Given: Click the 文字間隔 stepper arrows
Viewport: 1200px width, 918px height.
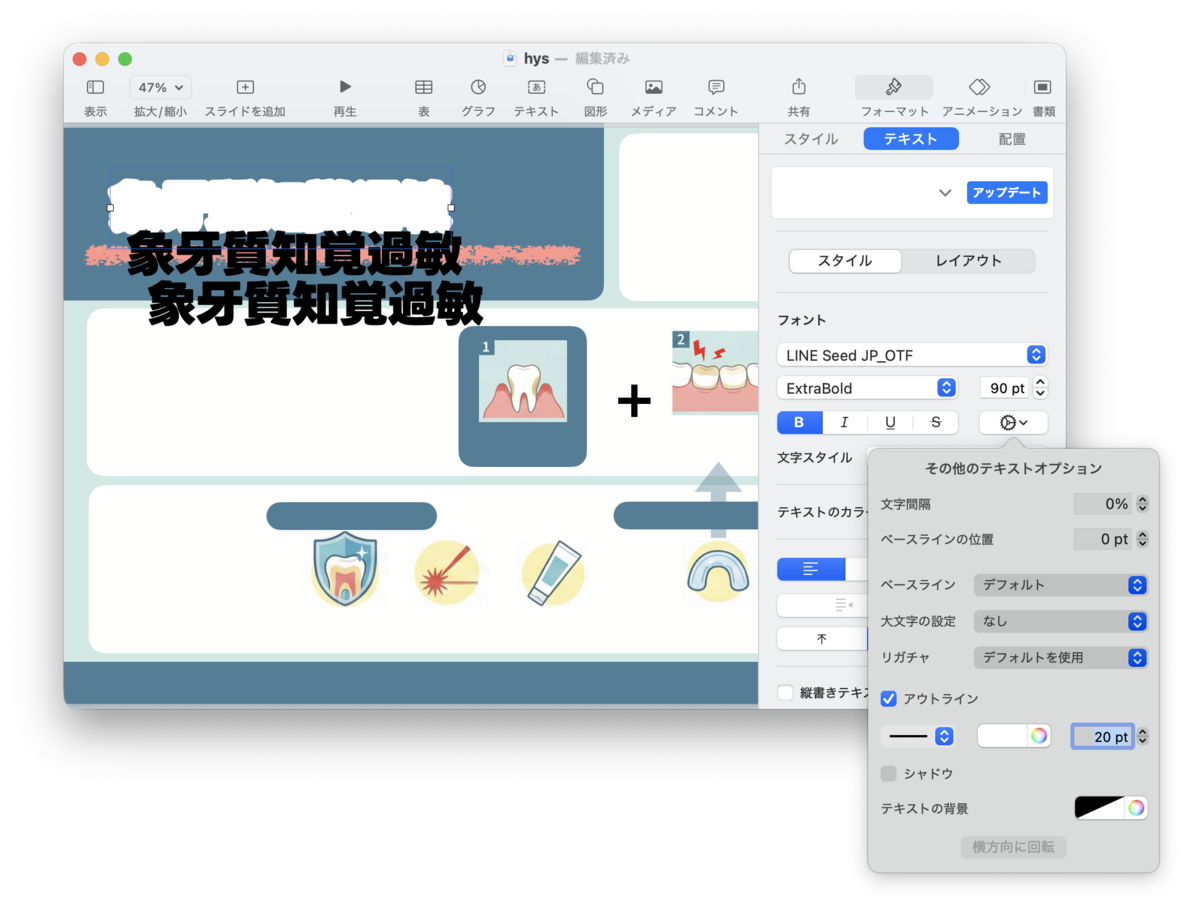Looking at the screenshot, I should pos(1143,504).
